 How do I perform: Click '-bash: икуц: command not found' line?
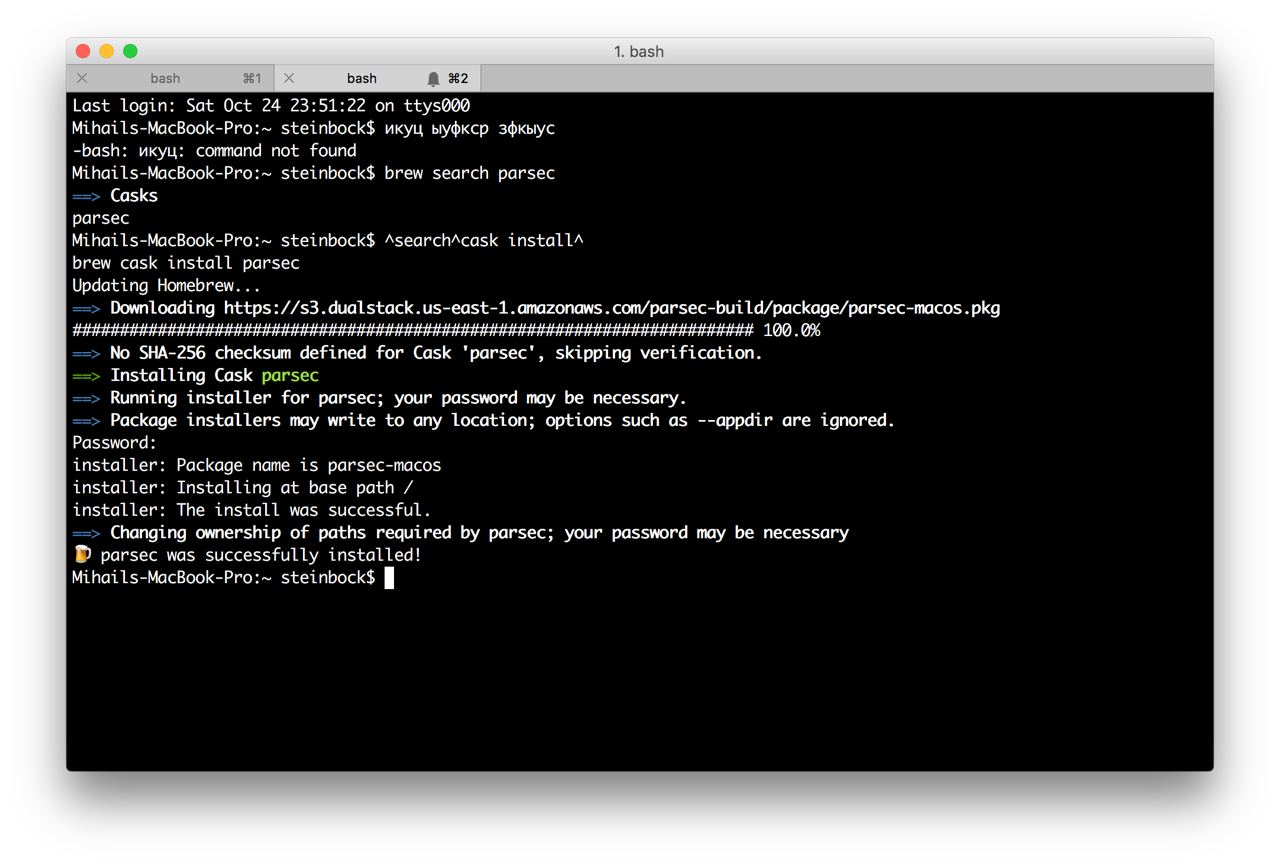pos(214,151)
